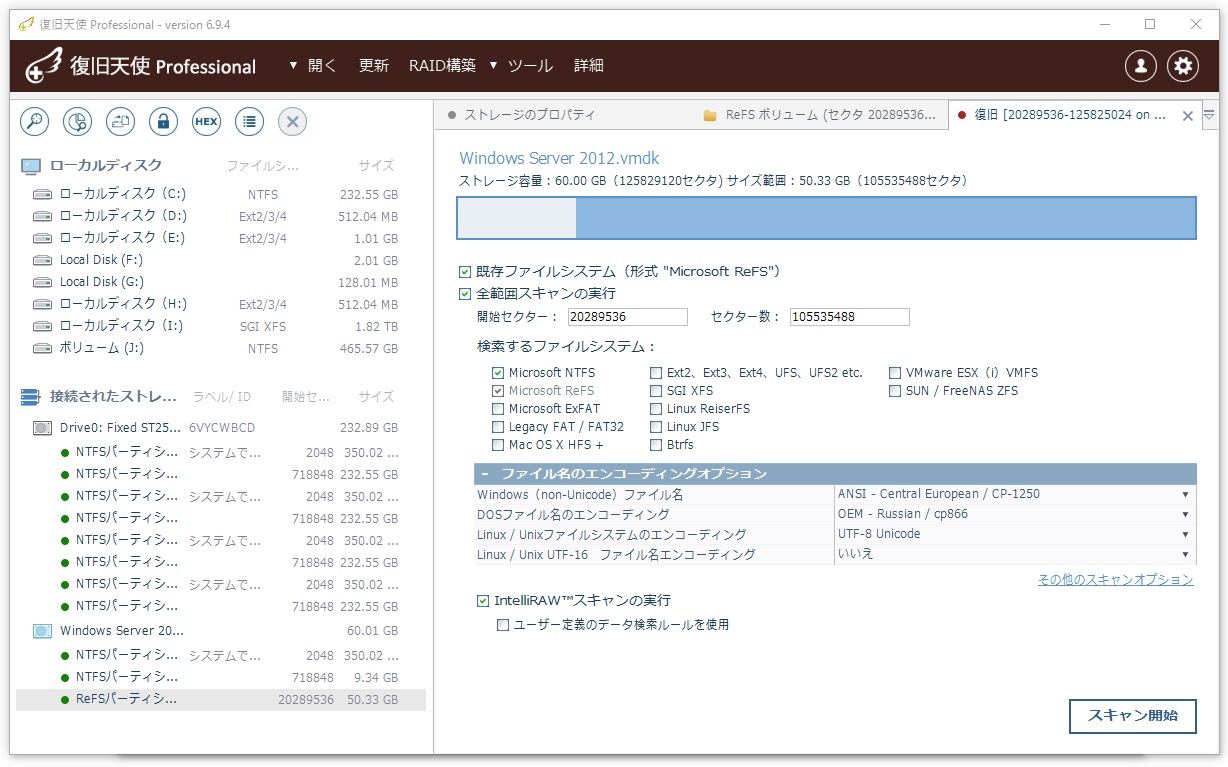The width and height of the screenshot is (1228, 767).
Task: Toggle 全範囲スキャンの実行 checkbox
Action: point(464,294)
